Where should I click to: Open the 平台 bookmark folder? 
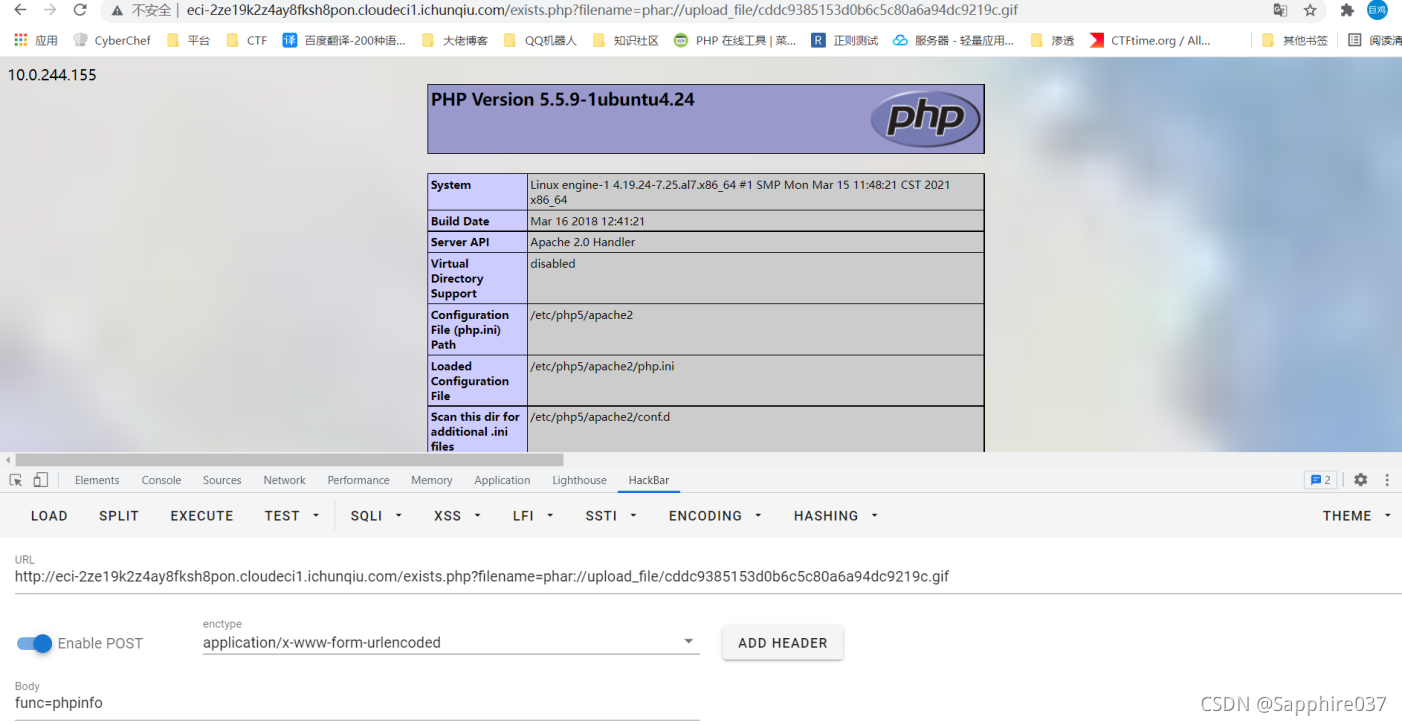[188, 41]
